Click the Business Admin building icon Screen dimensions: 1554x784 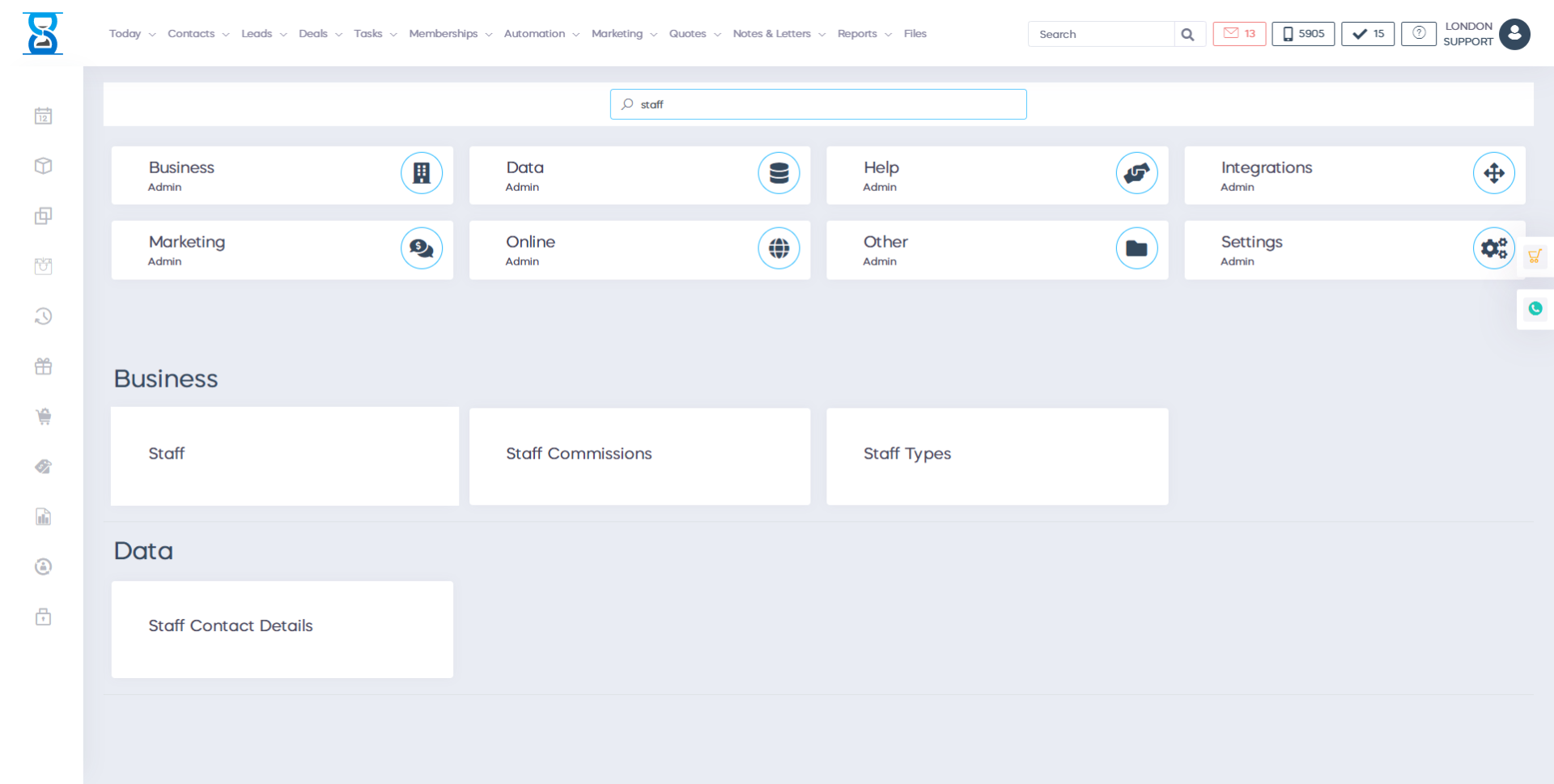pyautogui.click(x=421, y=173)
